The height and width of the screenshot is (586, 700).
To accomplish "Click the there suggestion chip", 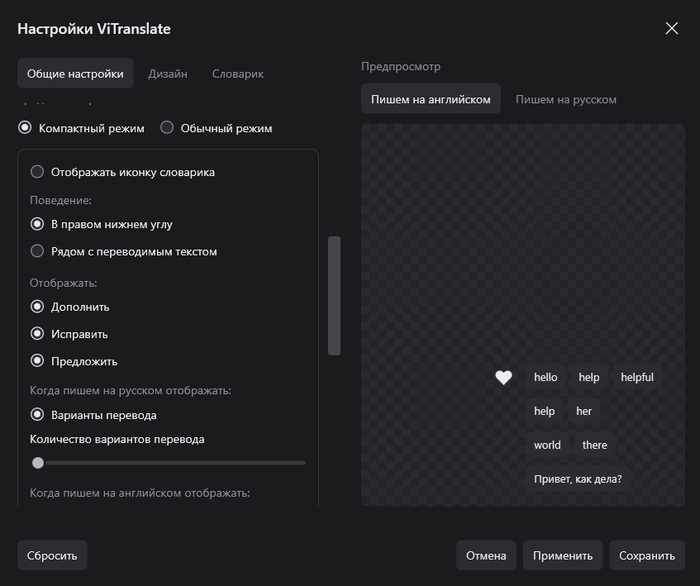I will pyautogui.click(x=594, y=445).
